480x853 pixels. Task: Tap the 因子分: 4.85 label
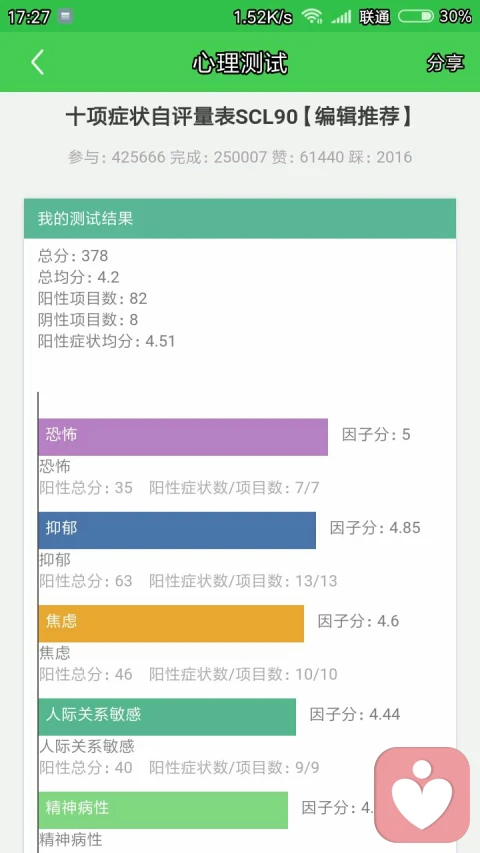click(x=375, y=528)
